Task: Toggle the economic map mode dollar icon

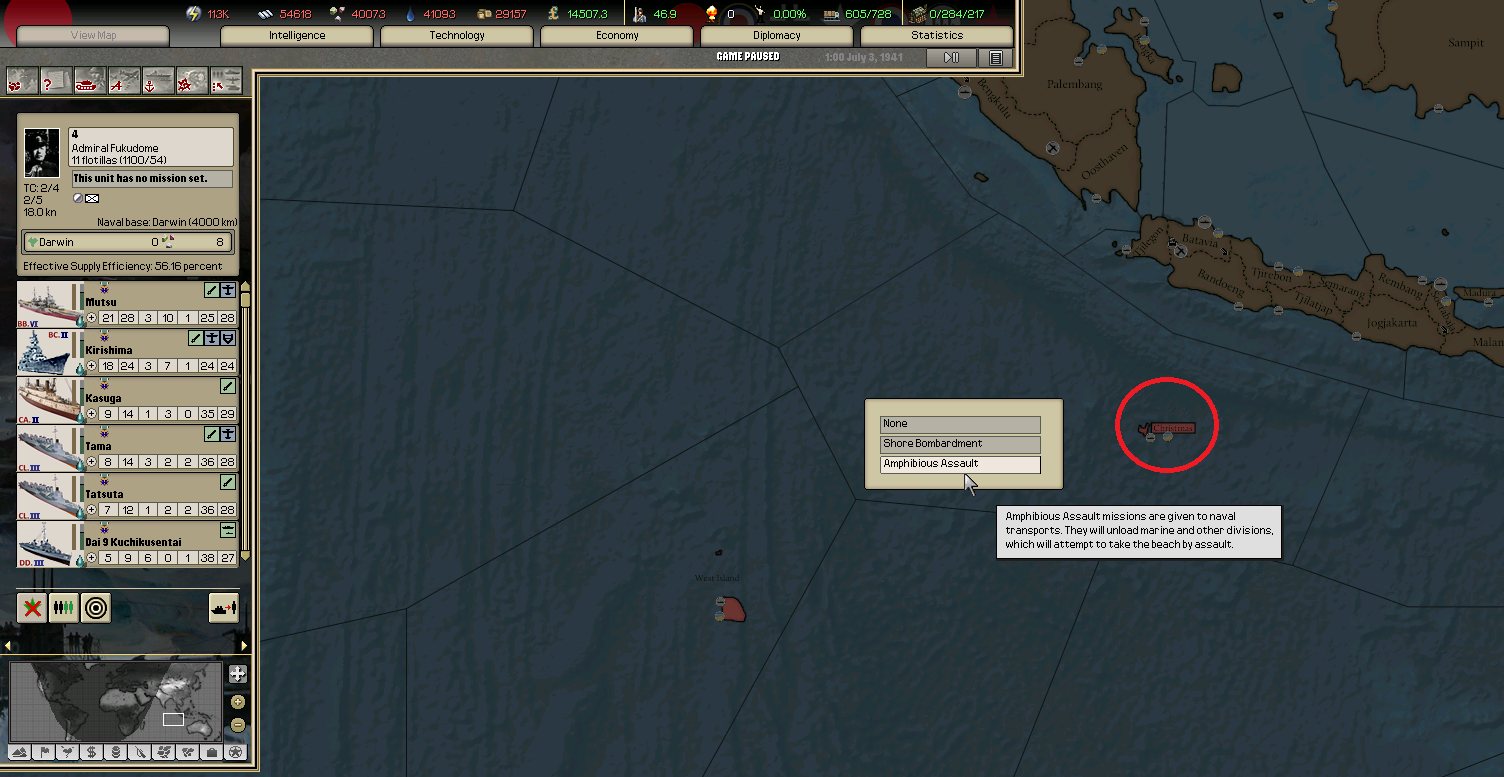Action: [x=91, y=752]
